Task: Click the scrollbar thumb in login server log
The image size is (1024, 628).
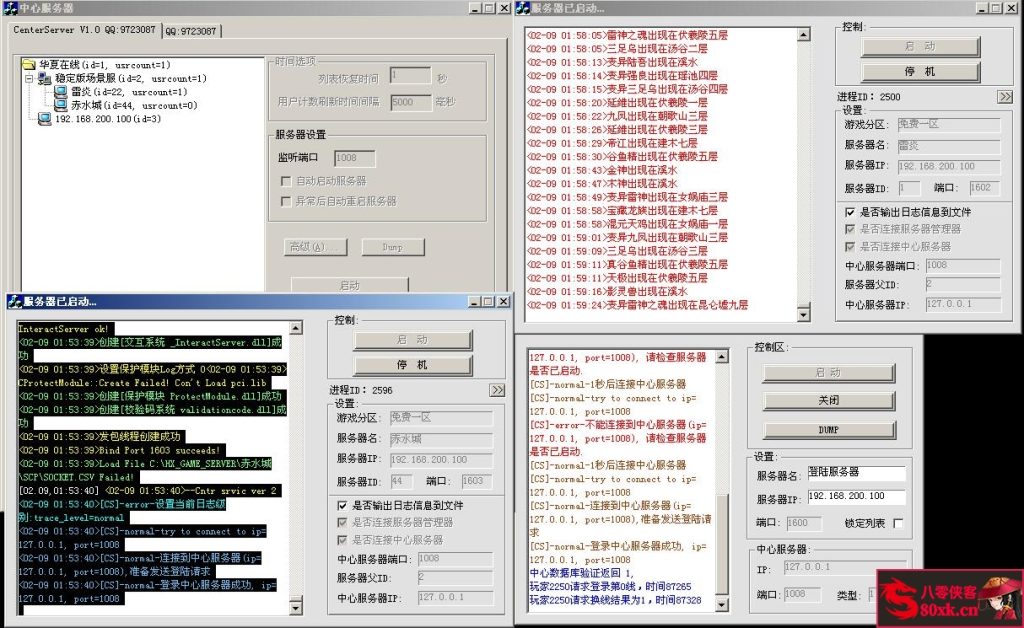Action: click(x=722, y=544)
